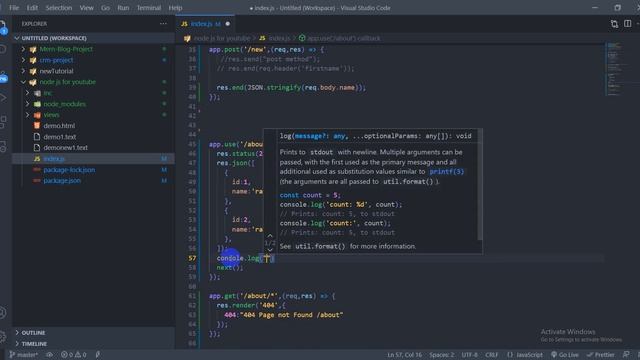The width and height of the screenshot is (640, 360).
Task: Click index.js breadcrumb
Action: [x=279, y=38]
